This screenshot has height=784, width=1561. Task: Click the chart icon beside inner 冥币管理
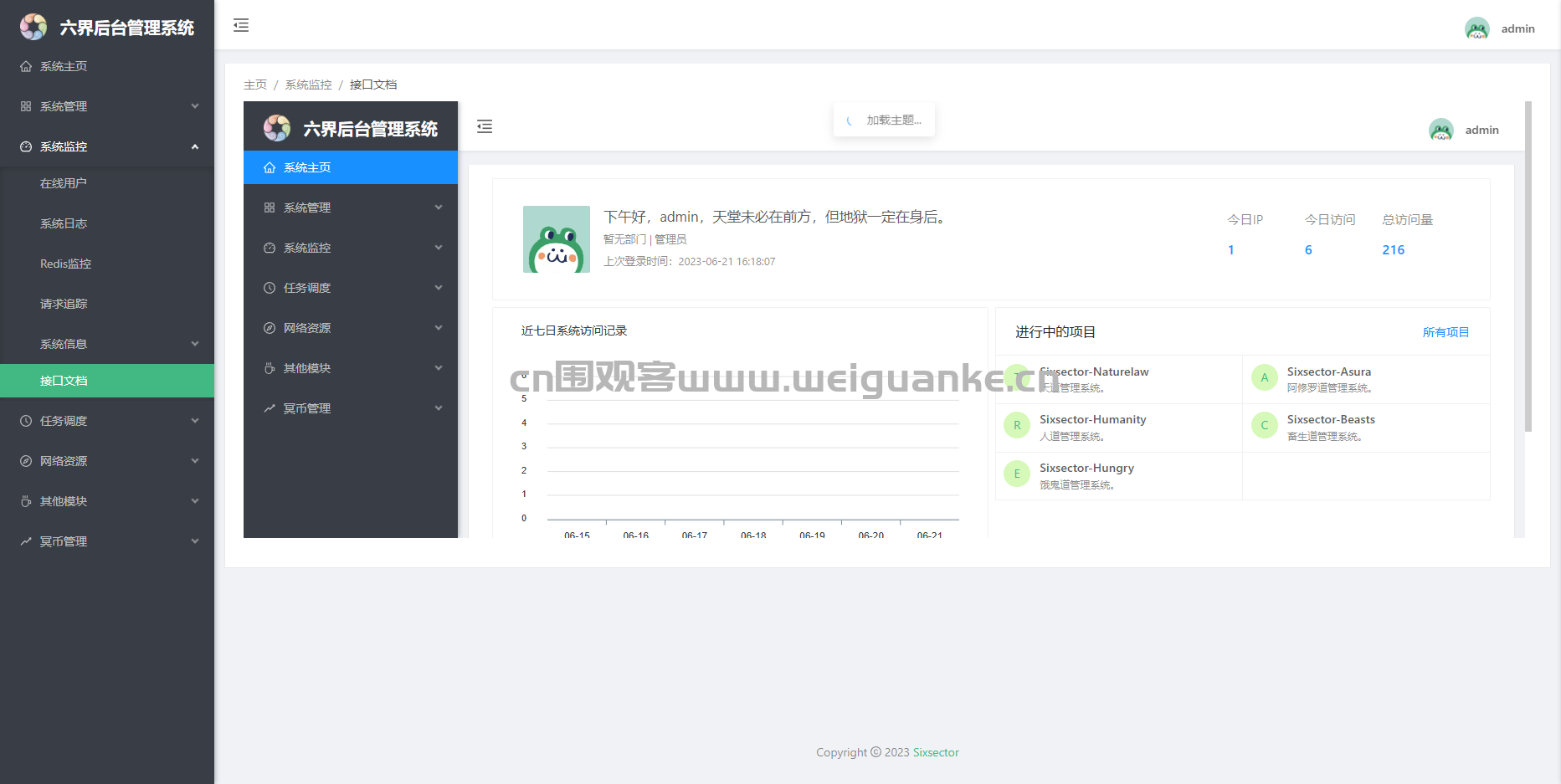pos(270,408)
